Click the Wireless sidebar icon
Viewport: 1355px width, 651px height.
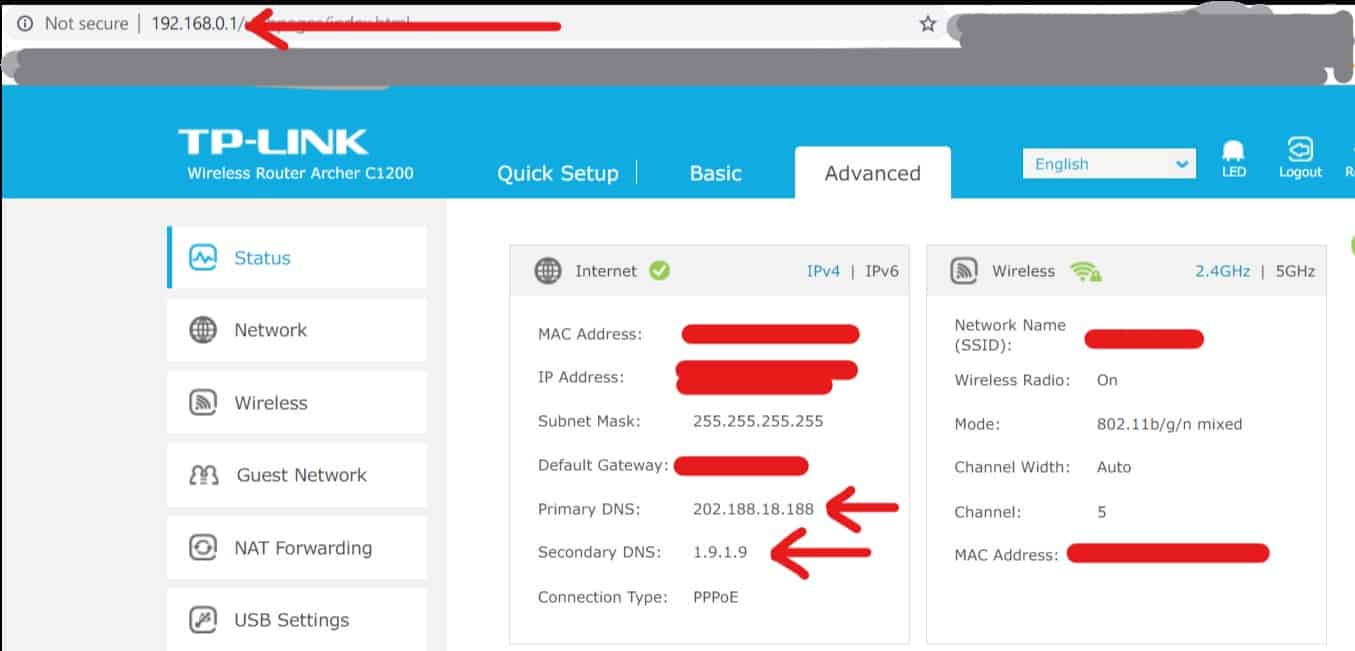(203, 403)
